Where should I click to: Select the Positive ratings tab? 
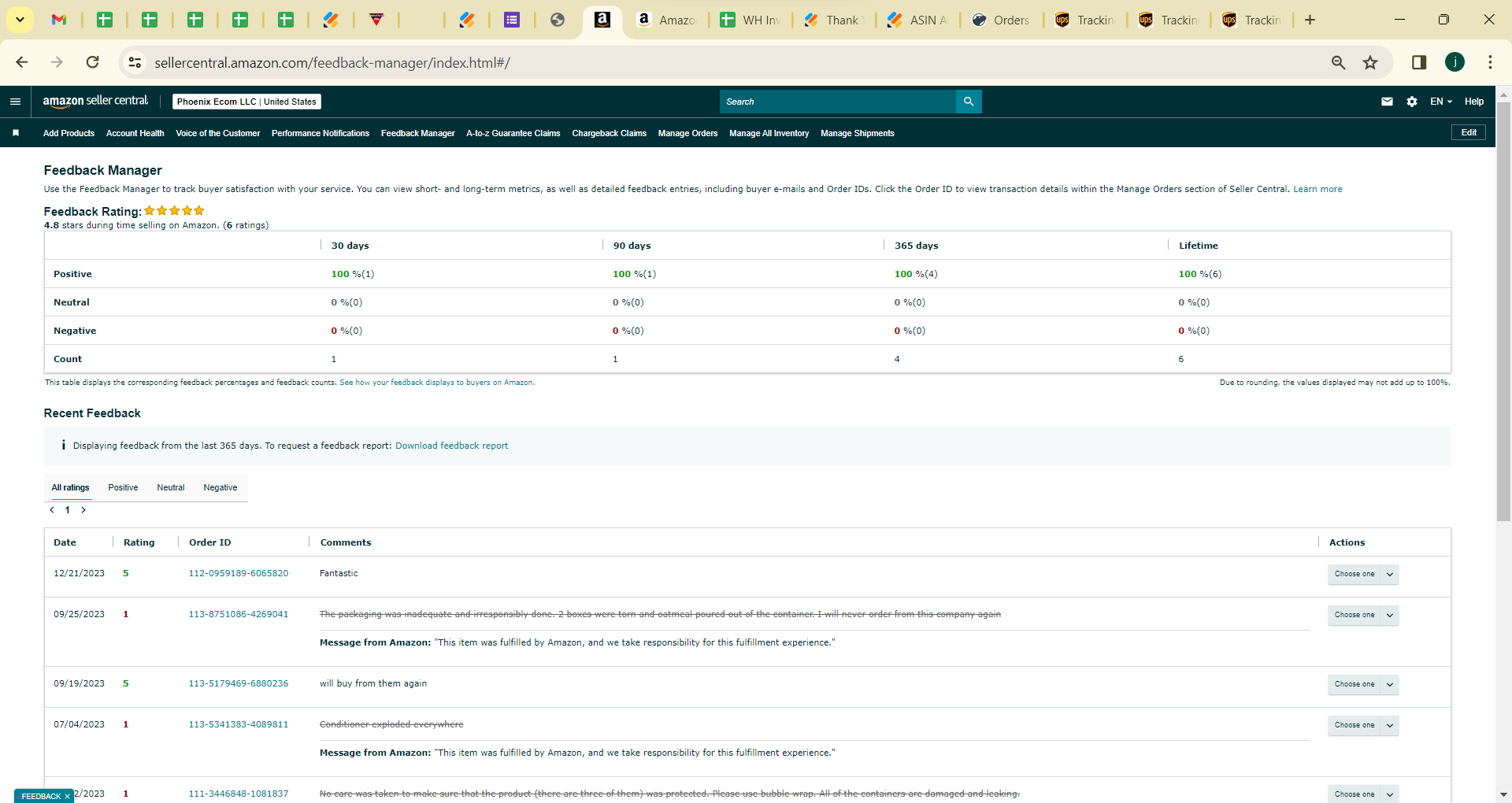(x=123, y=487)
